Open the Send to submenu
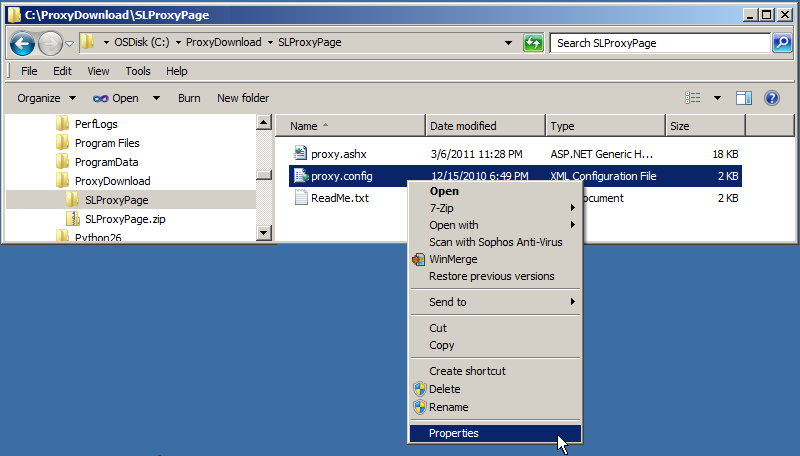The width and height of the screenshot is (800, 456). coord(495,302)
